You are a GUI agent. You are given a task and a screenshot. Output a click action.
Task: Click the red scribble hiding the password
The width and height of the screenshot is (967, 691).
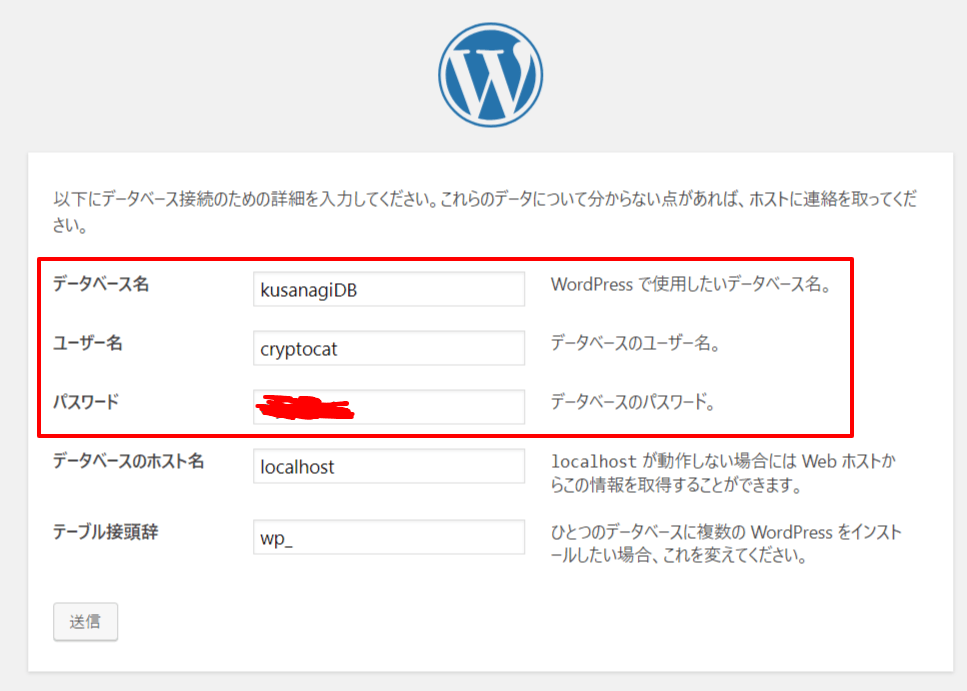coord(305,407)
